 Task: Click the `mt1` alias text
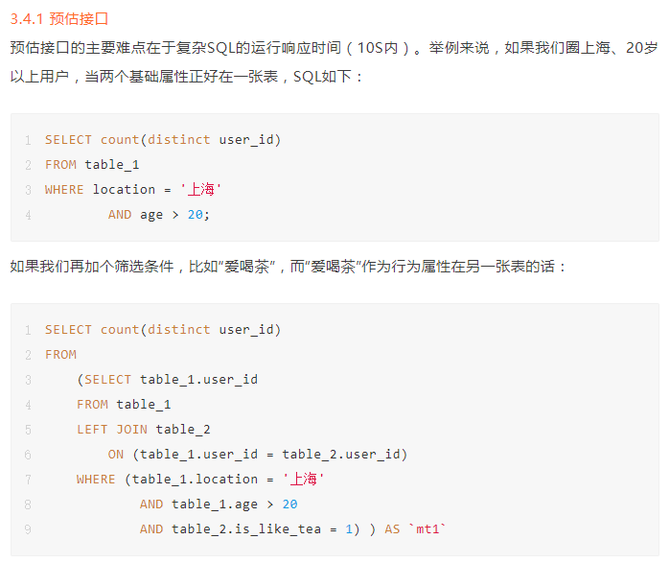[428, 530]
